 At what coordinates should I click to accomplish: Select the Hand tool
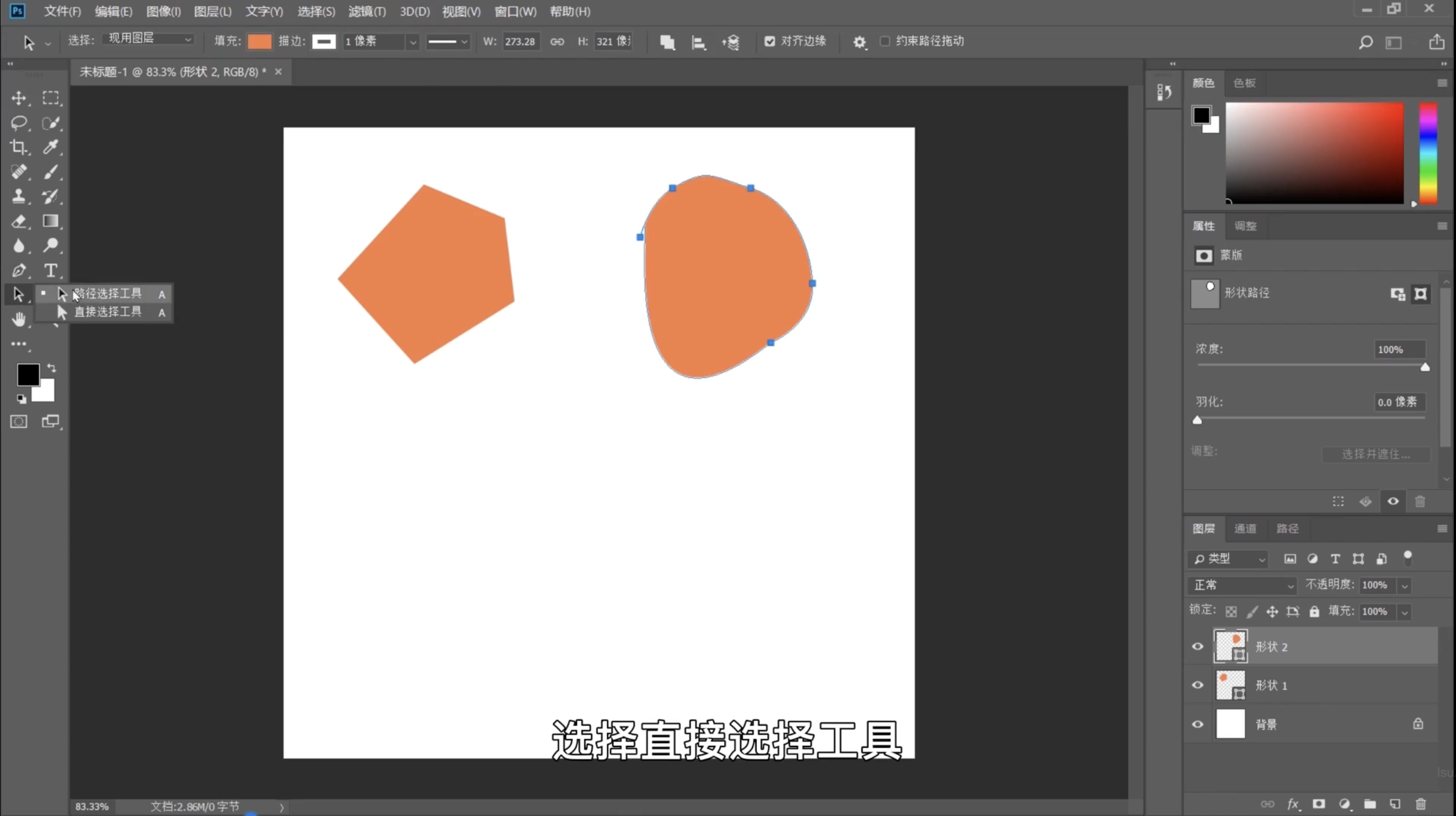(19, 319)
